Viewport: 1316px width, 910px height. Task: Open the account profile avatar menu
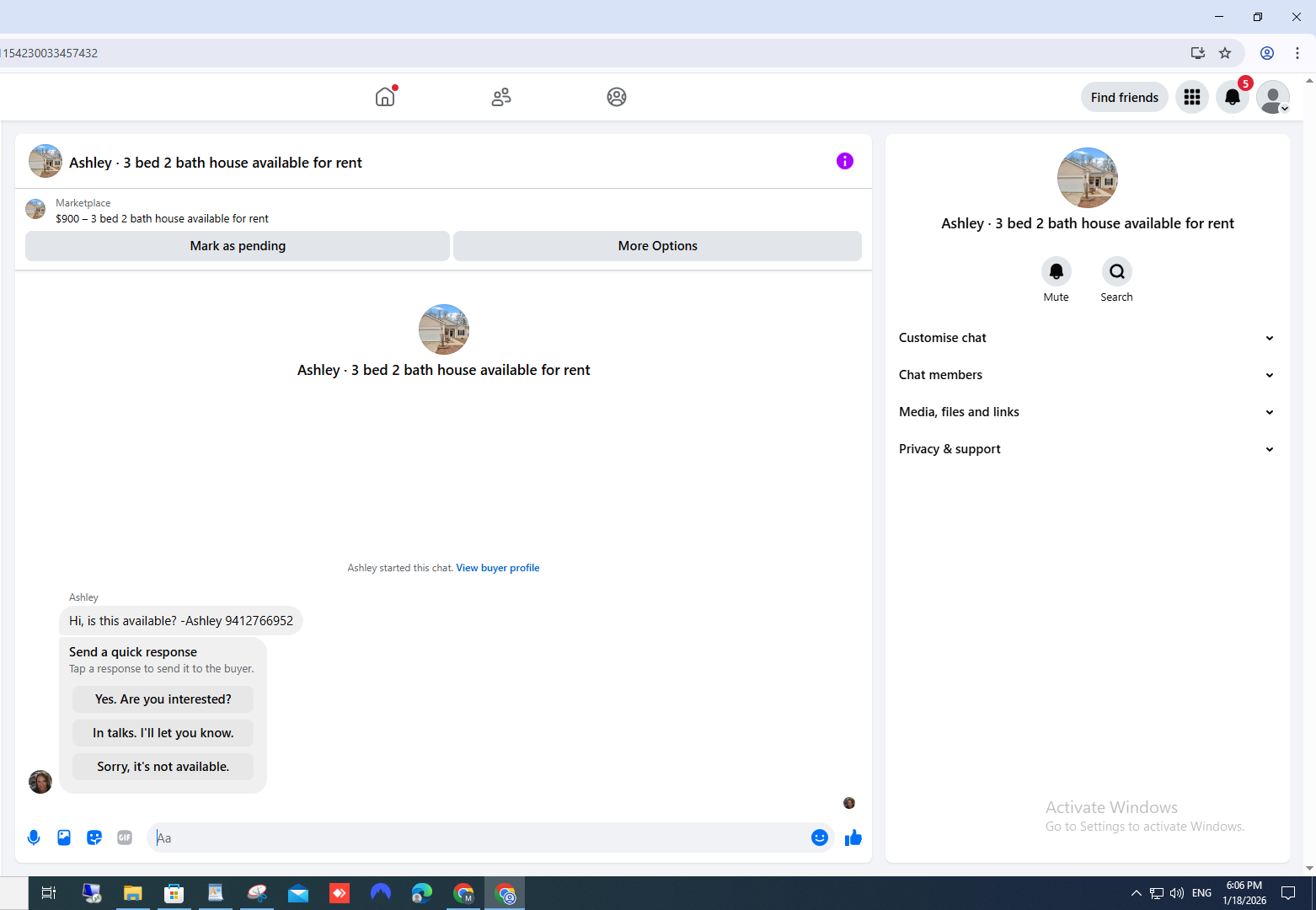(1273, 97)
